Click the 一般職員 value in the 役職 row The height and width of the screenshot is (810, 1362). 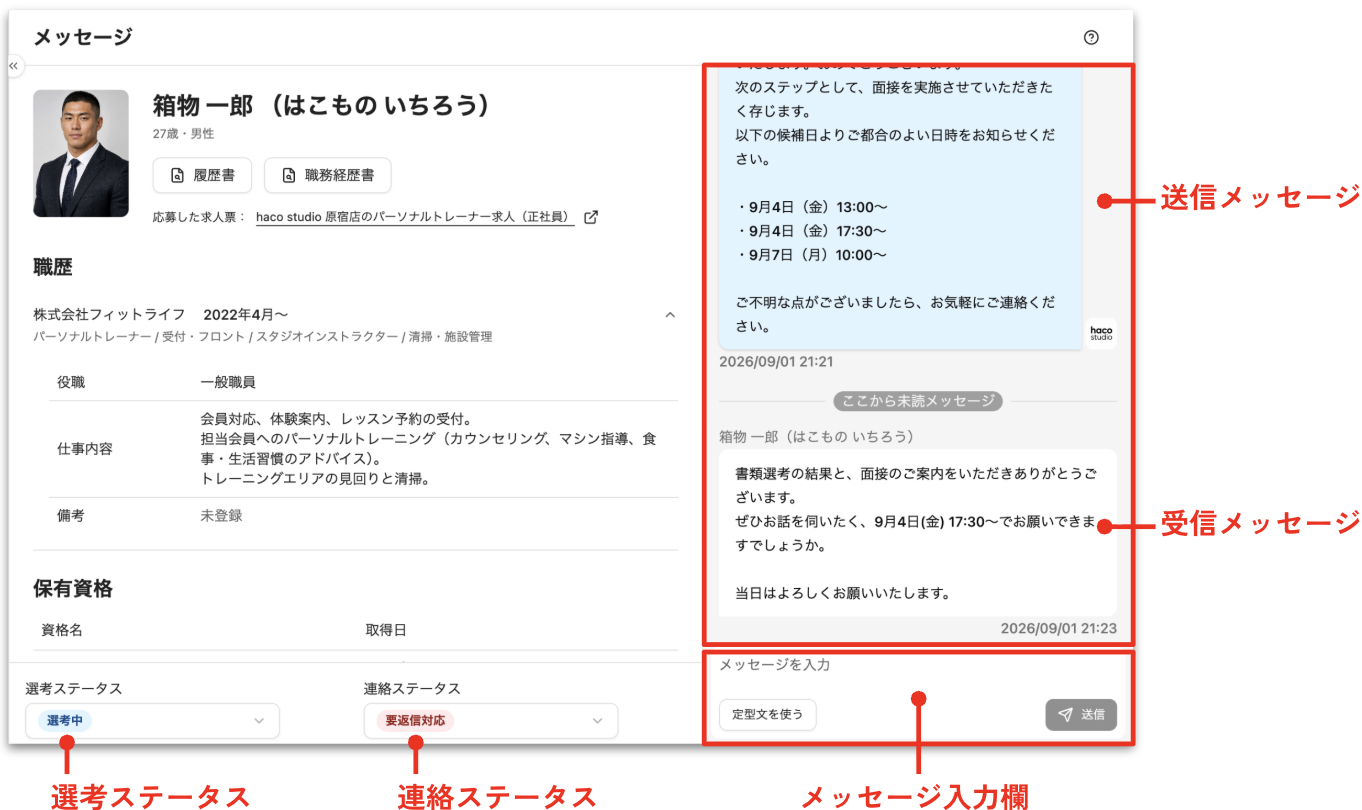(x=228, y=382)
